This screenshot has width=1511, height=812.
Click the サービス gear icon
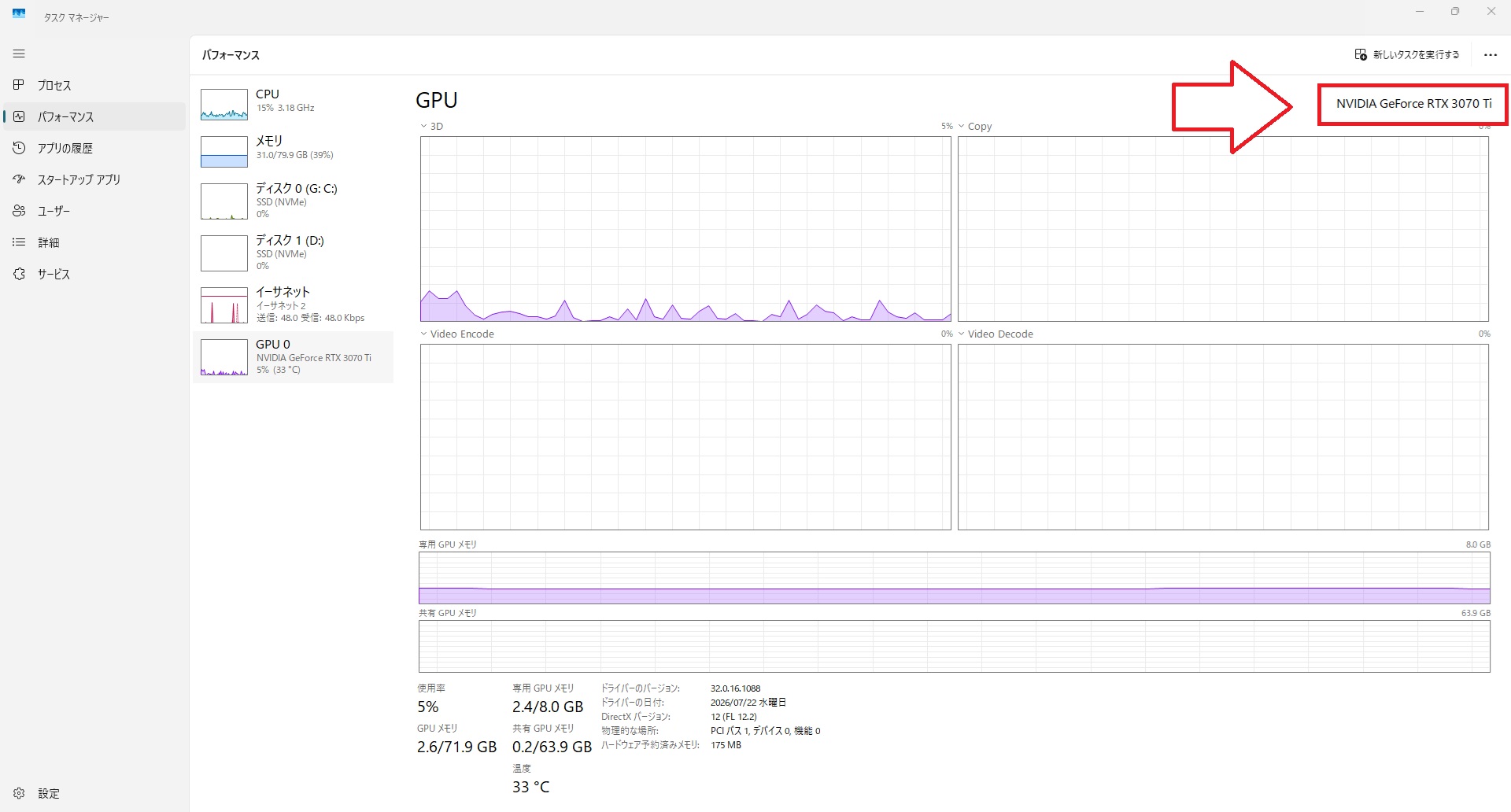(x=19, y=274)
